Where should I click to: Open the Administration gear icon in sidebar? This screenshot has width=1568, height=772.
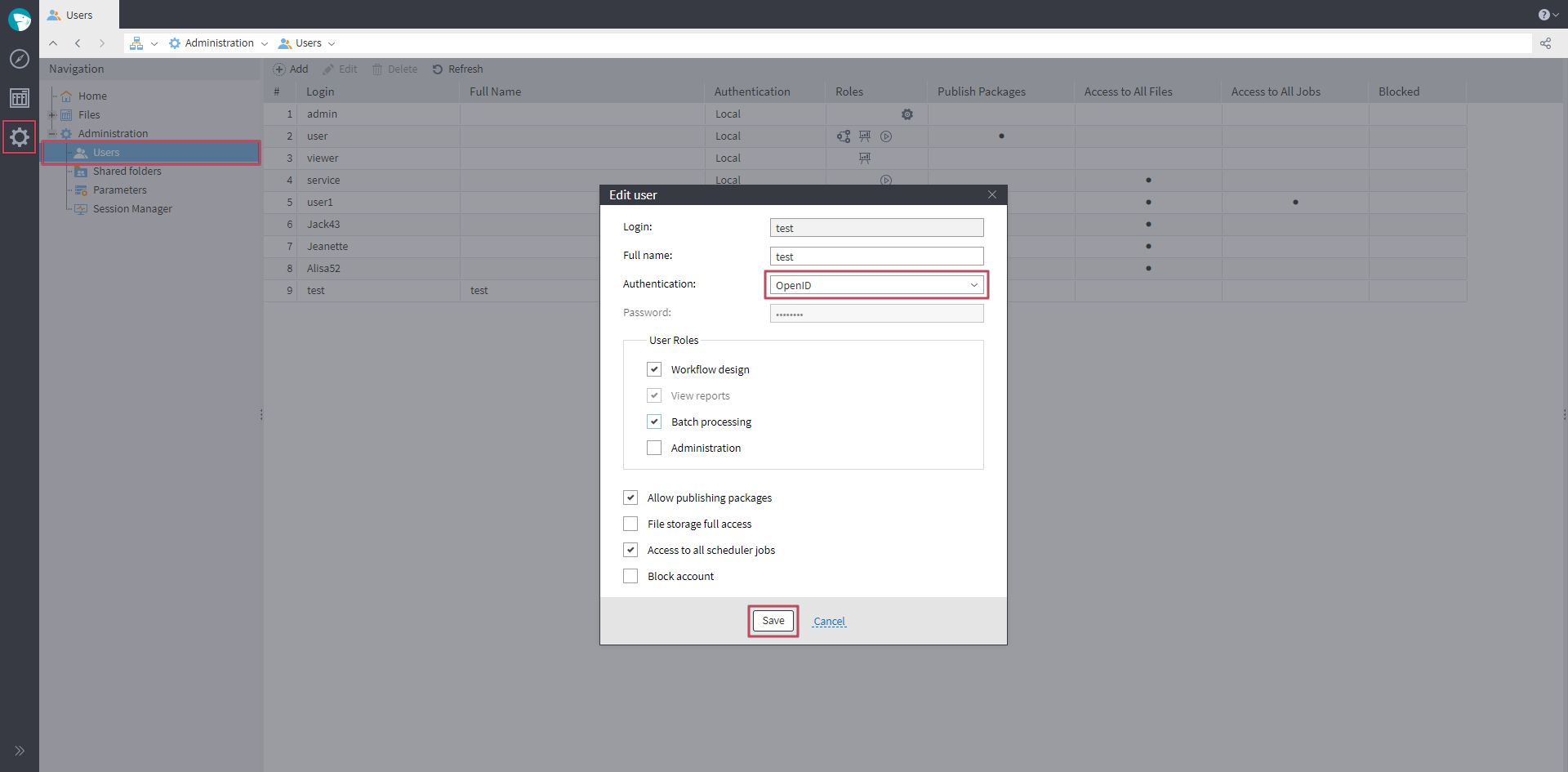pyautogui.click(x=20, y=137)
